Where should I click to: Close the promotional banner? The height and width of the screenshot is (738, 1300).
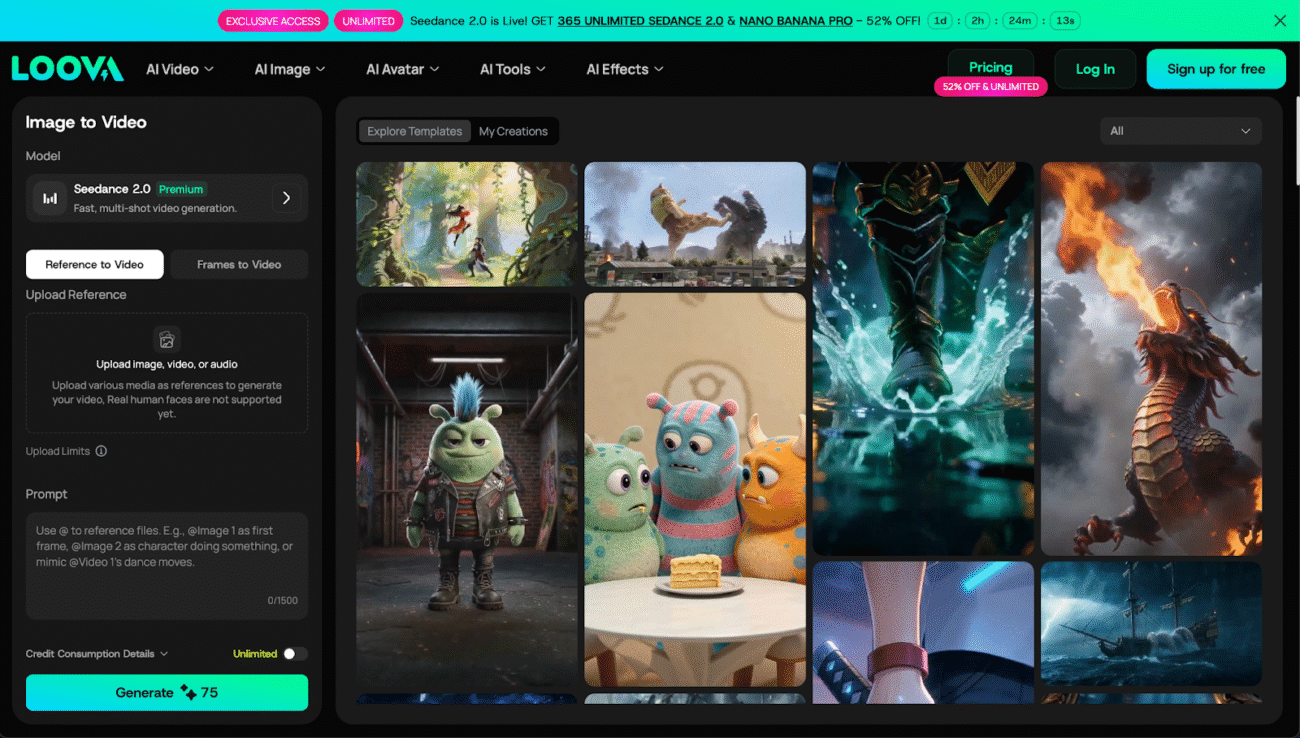pos(1279,21)
